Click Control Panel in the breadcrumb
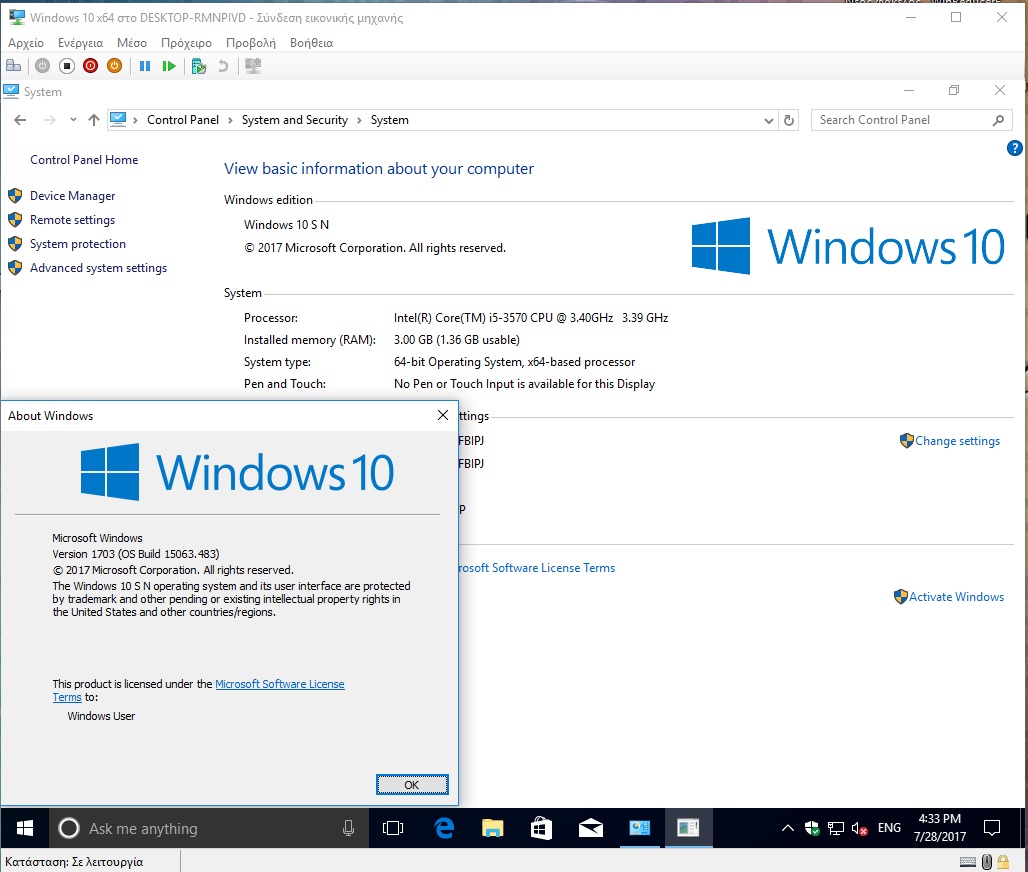 coord(183,120)
